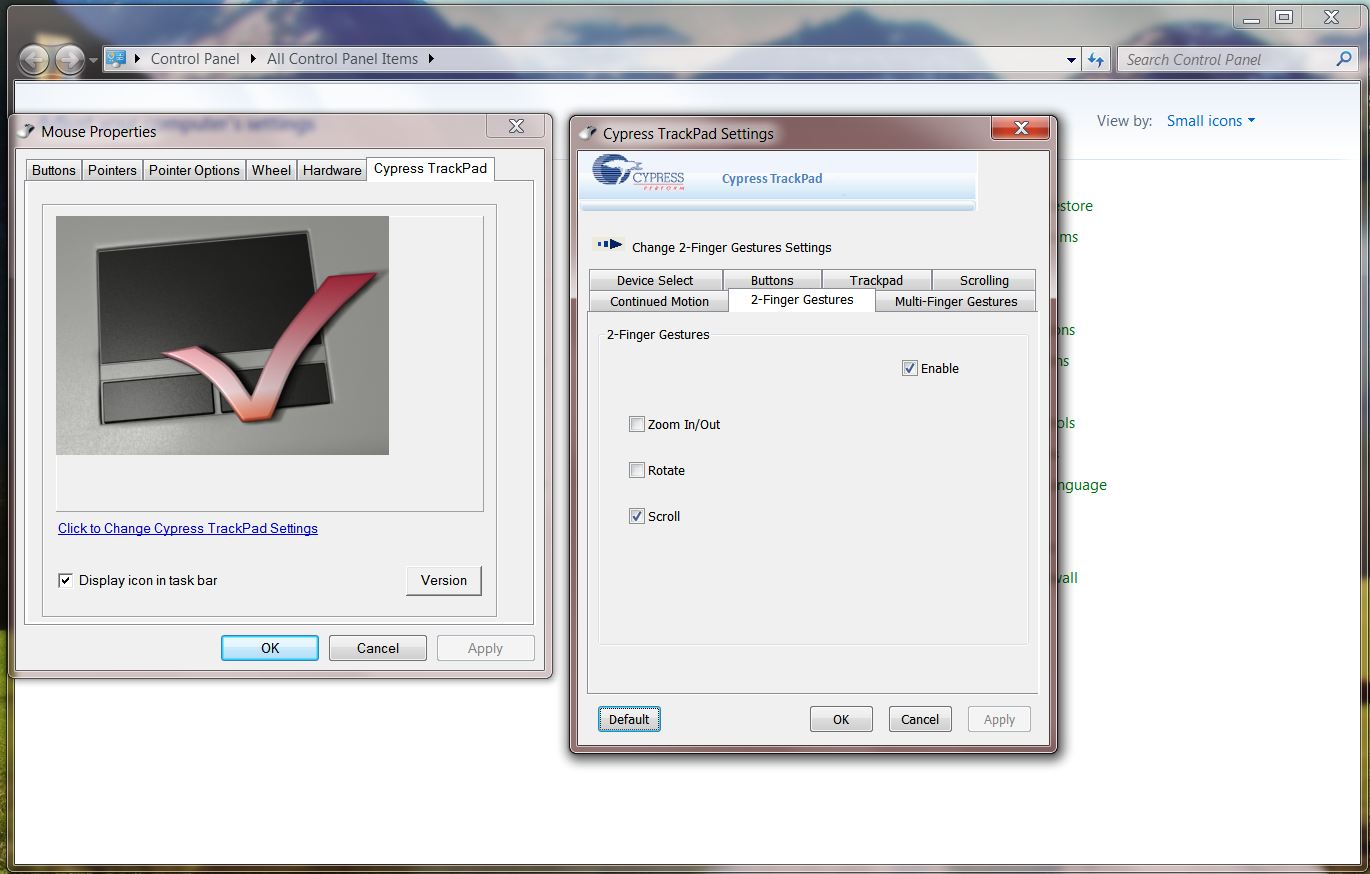Expand the arrow after Control Panel breadcrumb
Screen dimensions: 1370x874
(x=251, y=58)
